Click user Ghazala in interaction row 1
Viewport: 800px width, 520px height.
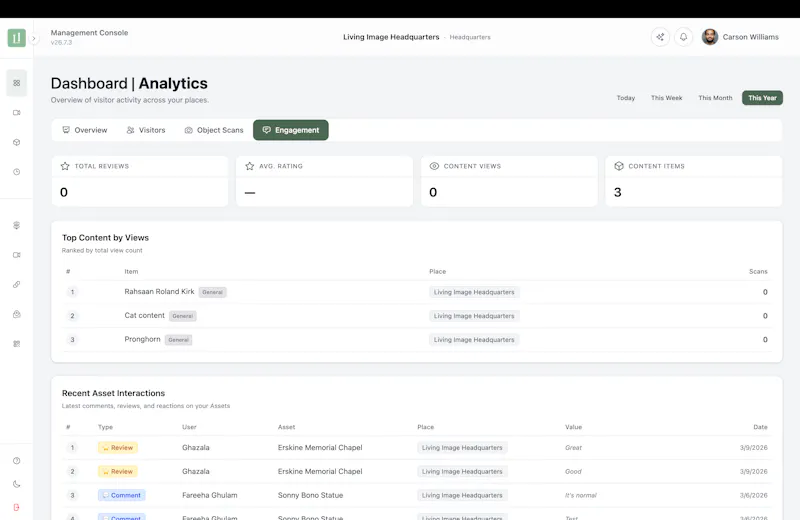click(x=196, y=448)
